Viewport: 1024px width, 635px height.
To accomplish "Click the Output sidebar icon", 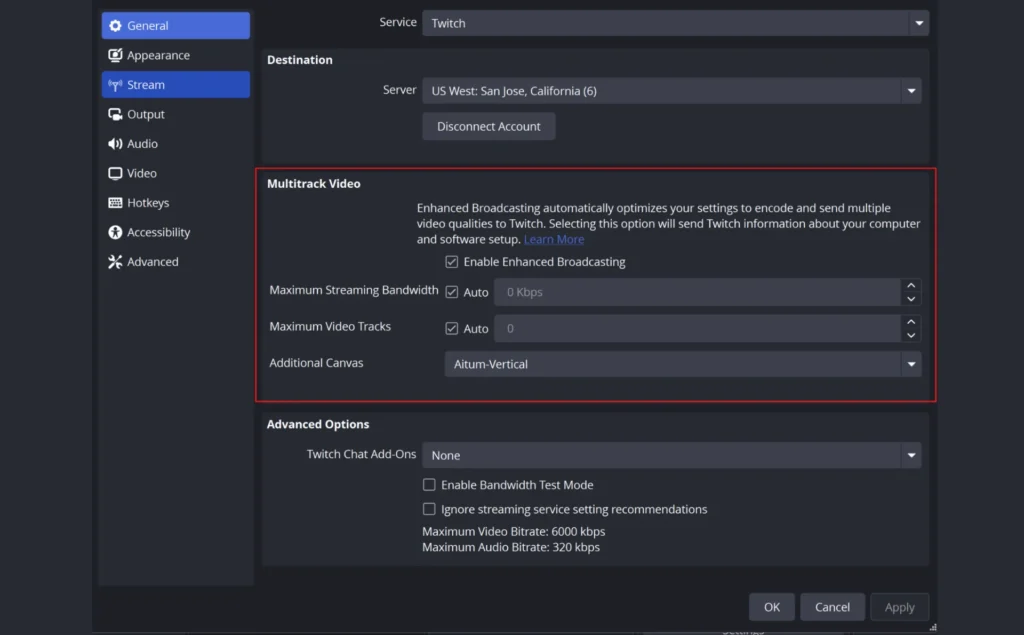I will click(115, 114).
